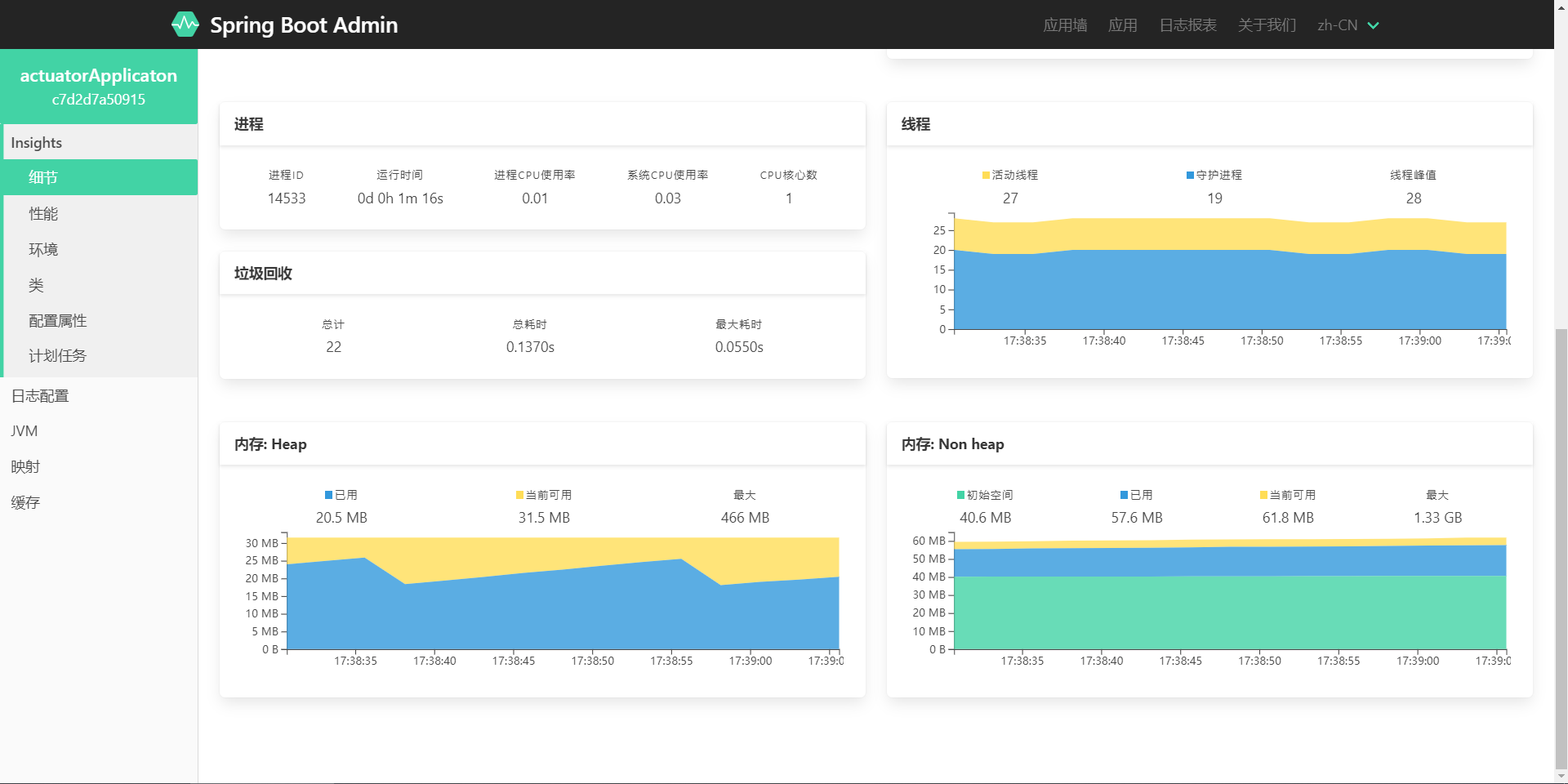Click the Spring Boot Admin heartbeat logo icon
Viewport: 1568px width, 784px height.
(185, 24)
